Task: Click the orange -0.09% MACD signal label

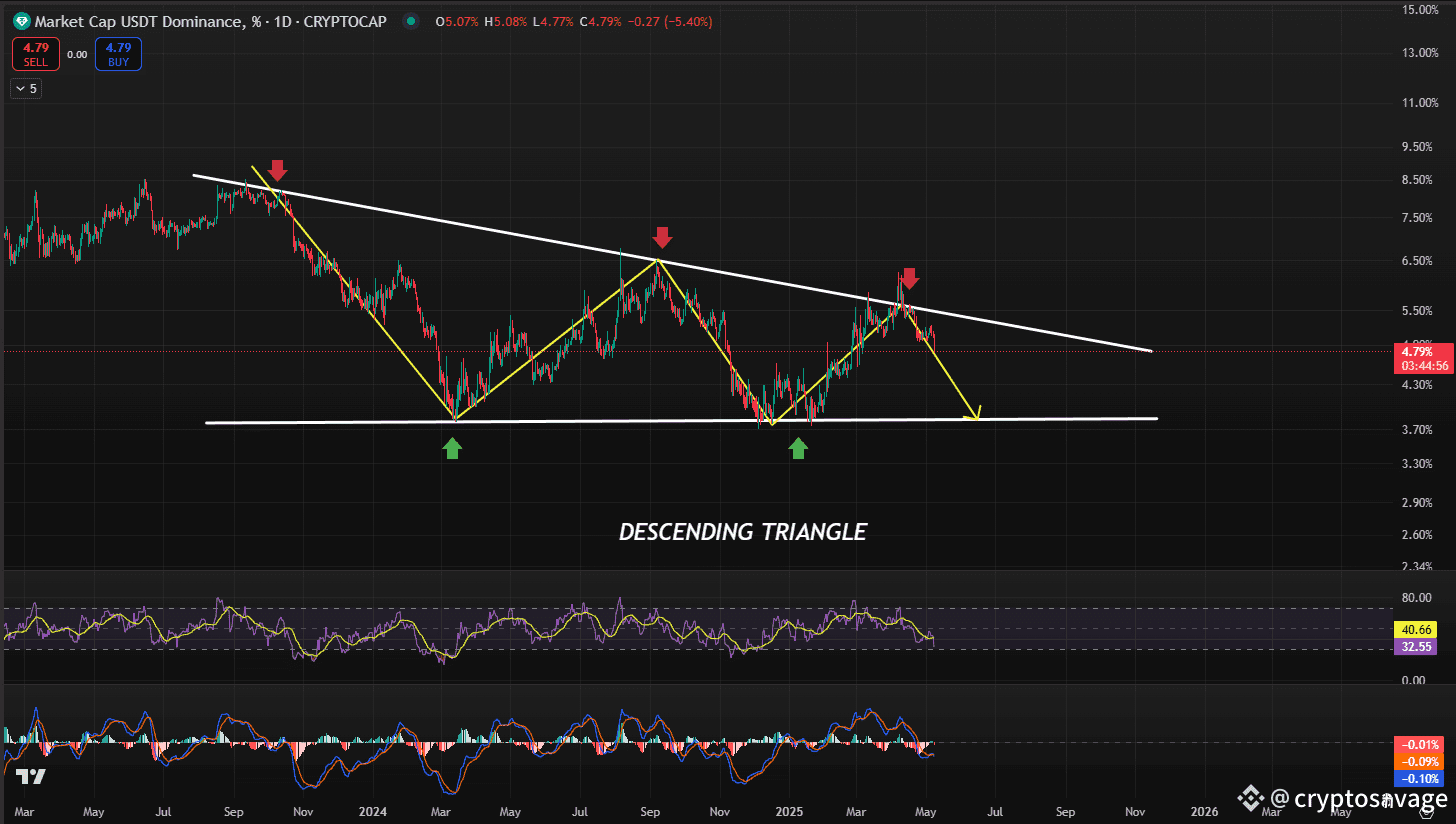Action: (1419, 761)
